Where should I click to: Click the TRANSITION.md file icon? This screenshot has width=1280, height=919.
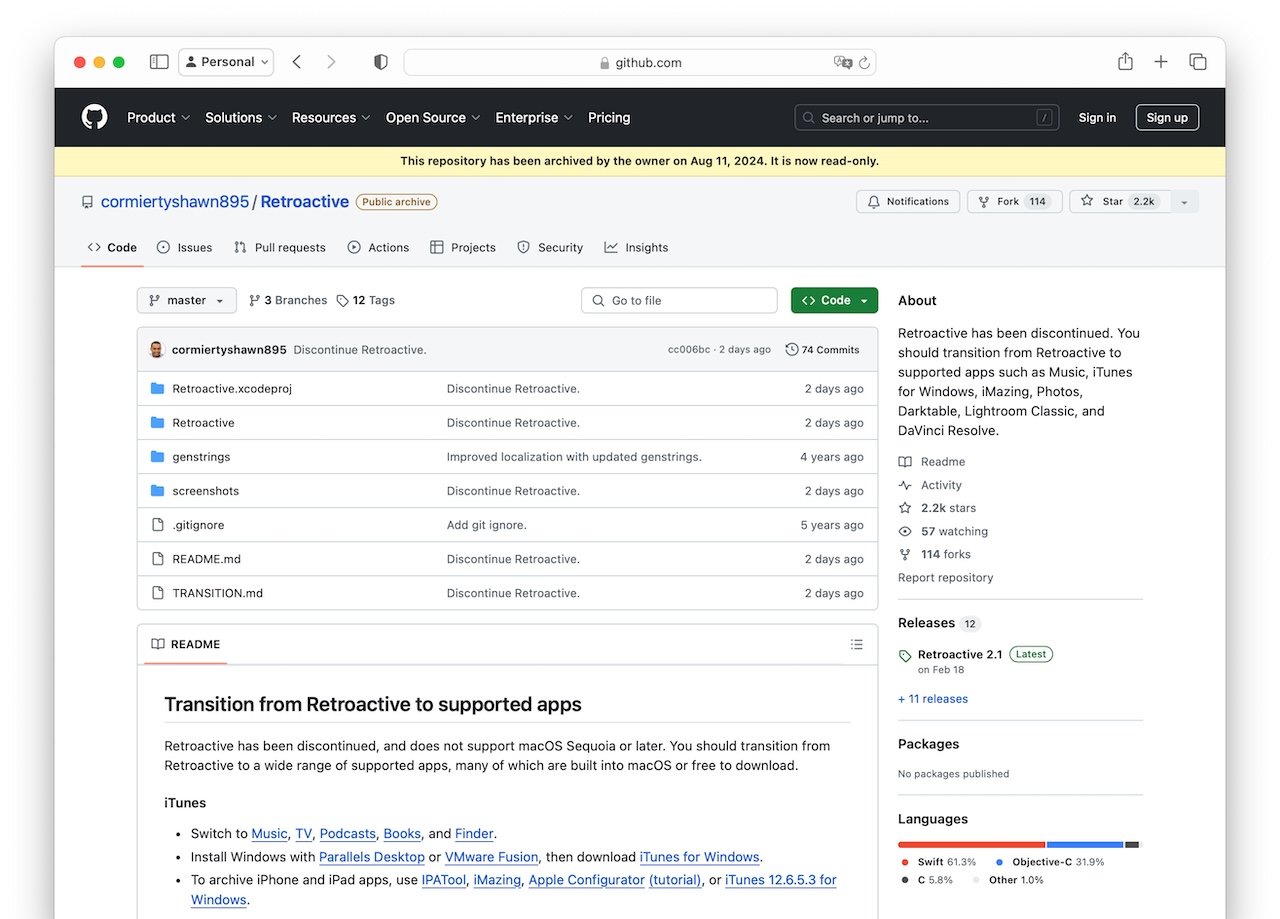(157, 592)
